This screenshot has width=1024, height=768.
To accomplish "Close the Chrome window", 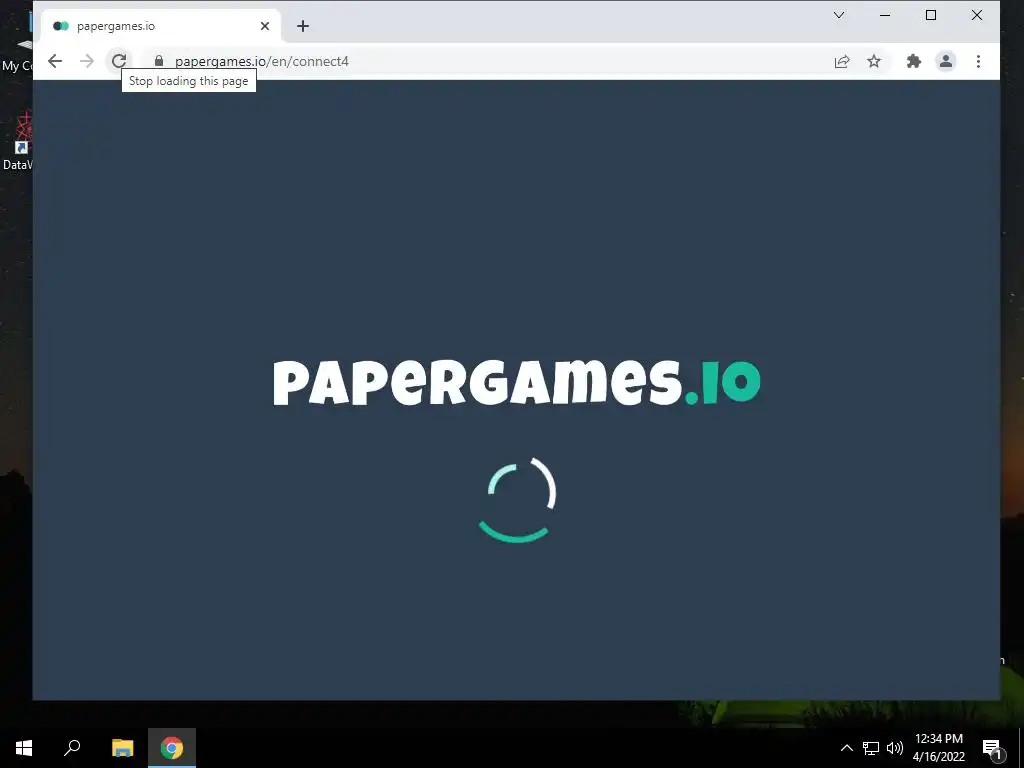I will [977, 15].
